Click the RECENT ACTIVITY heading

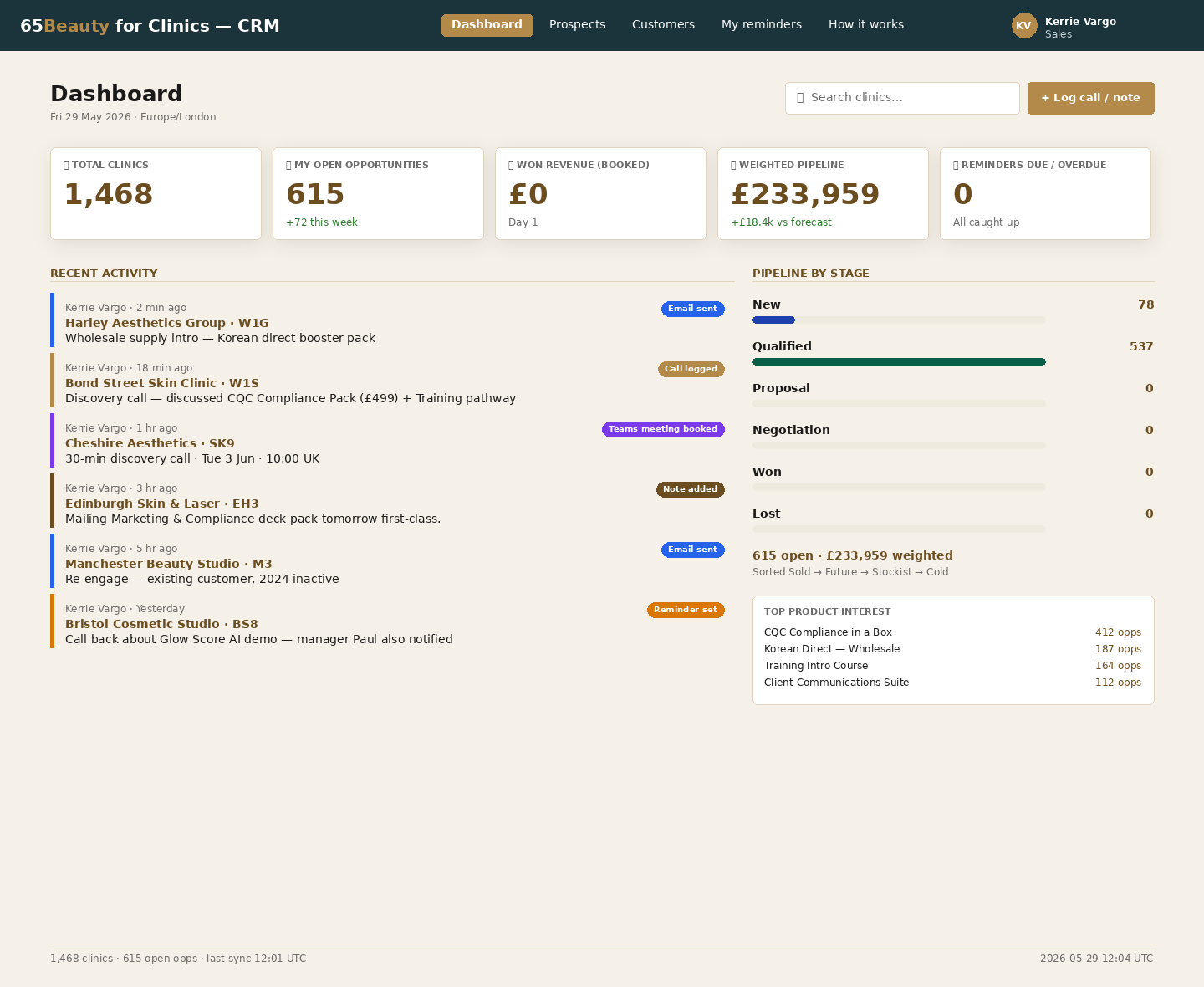(x=104, y=274)
